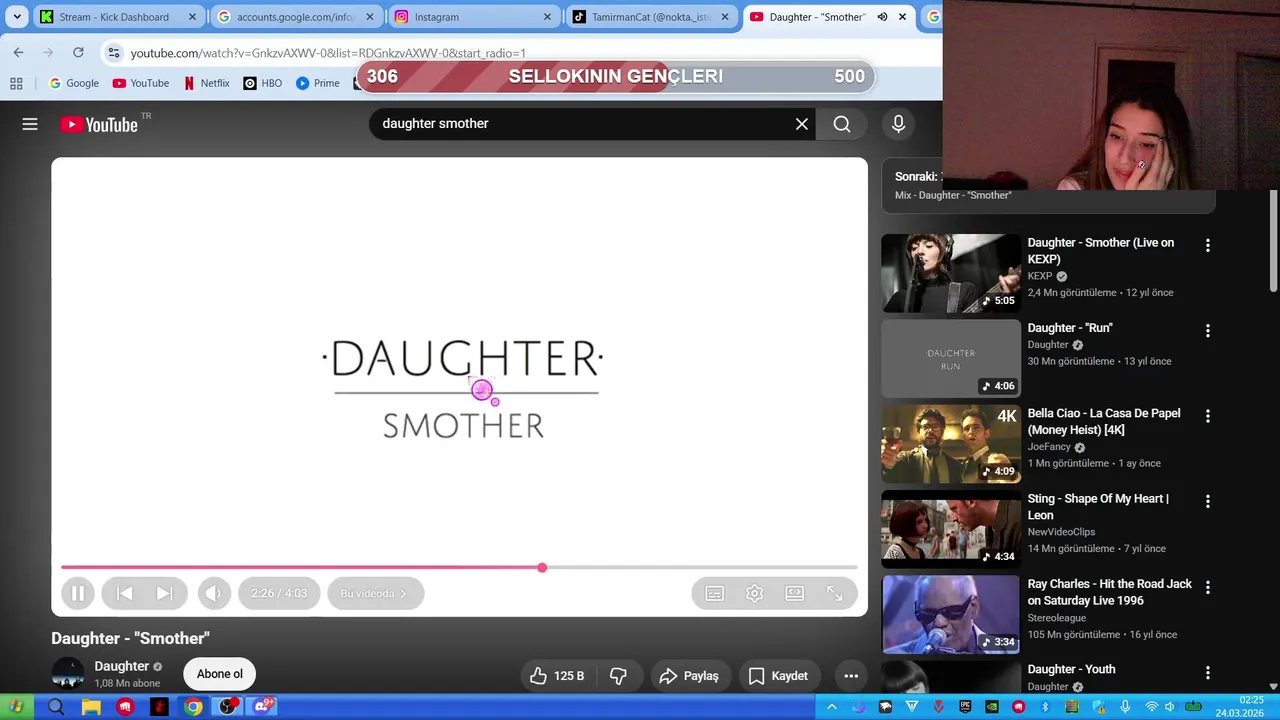
Task: Skip to the previous video
Action: (125, 593)
